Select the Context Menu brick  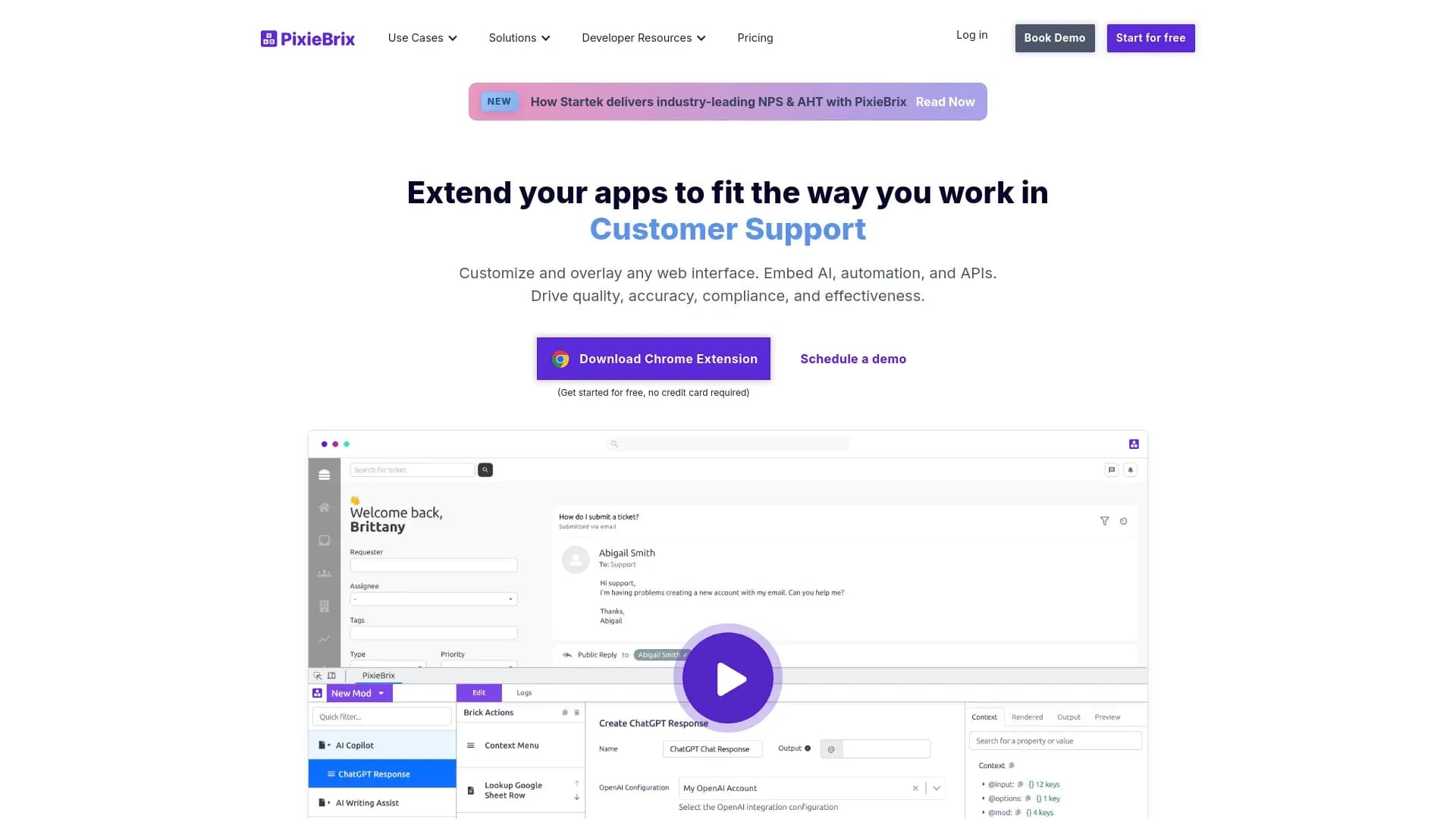[x=521, y=745]
